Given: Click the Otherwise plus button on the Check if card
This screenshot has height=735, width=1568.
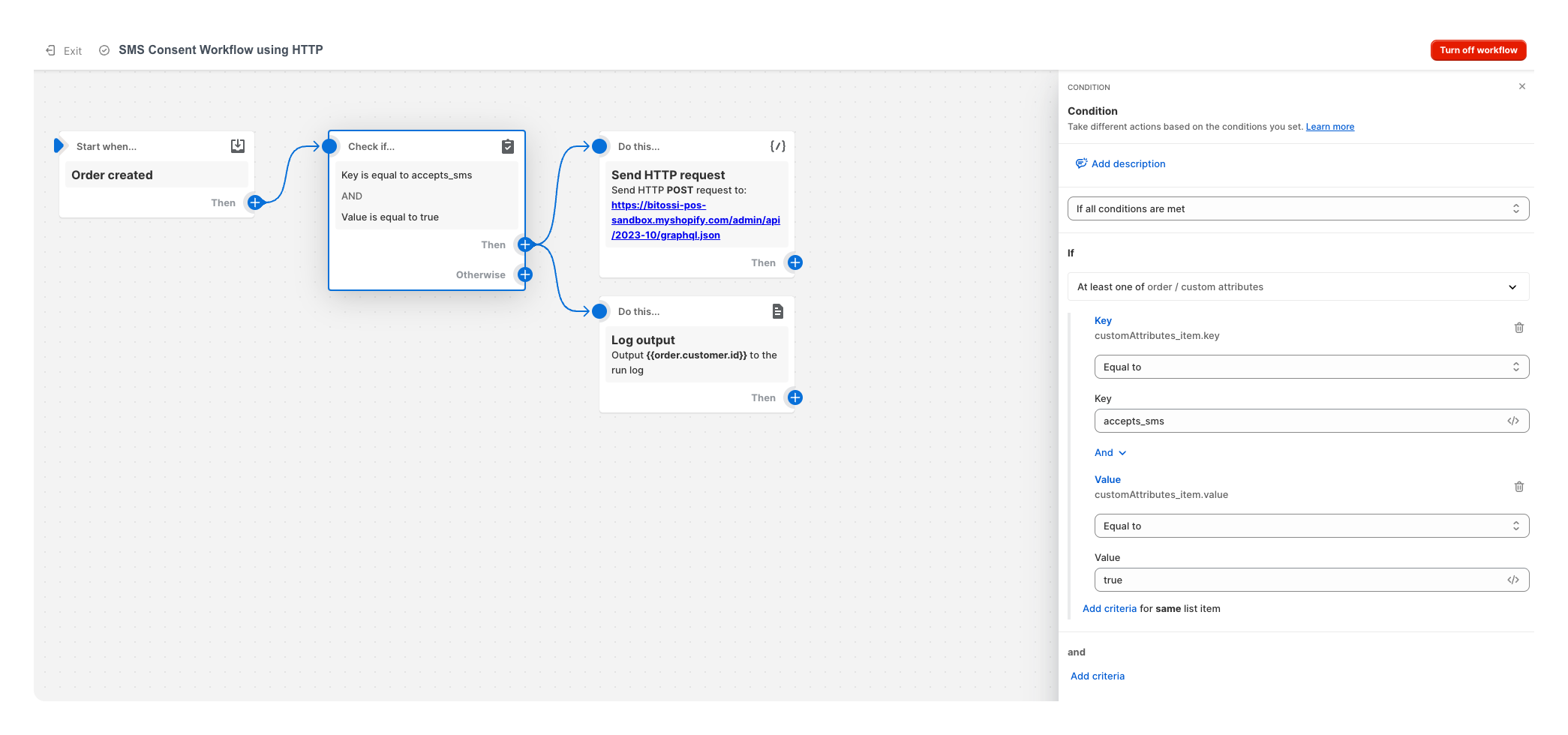Looking at the screenshot, I should (524, 274).
